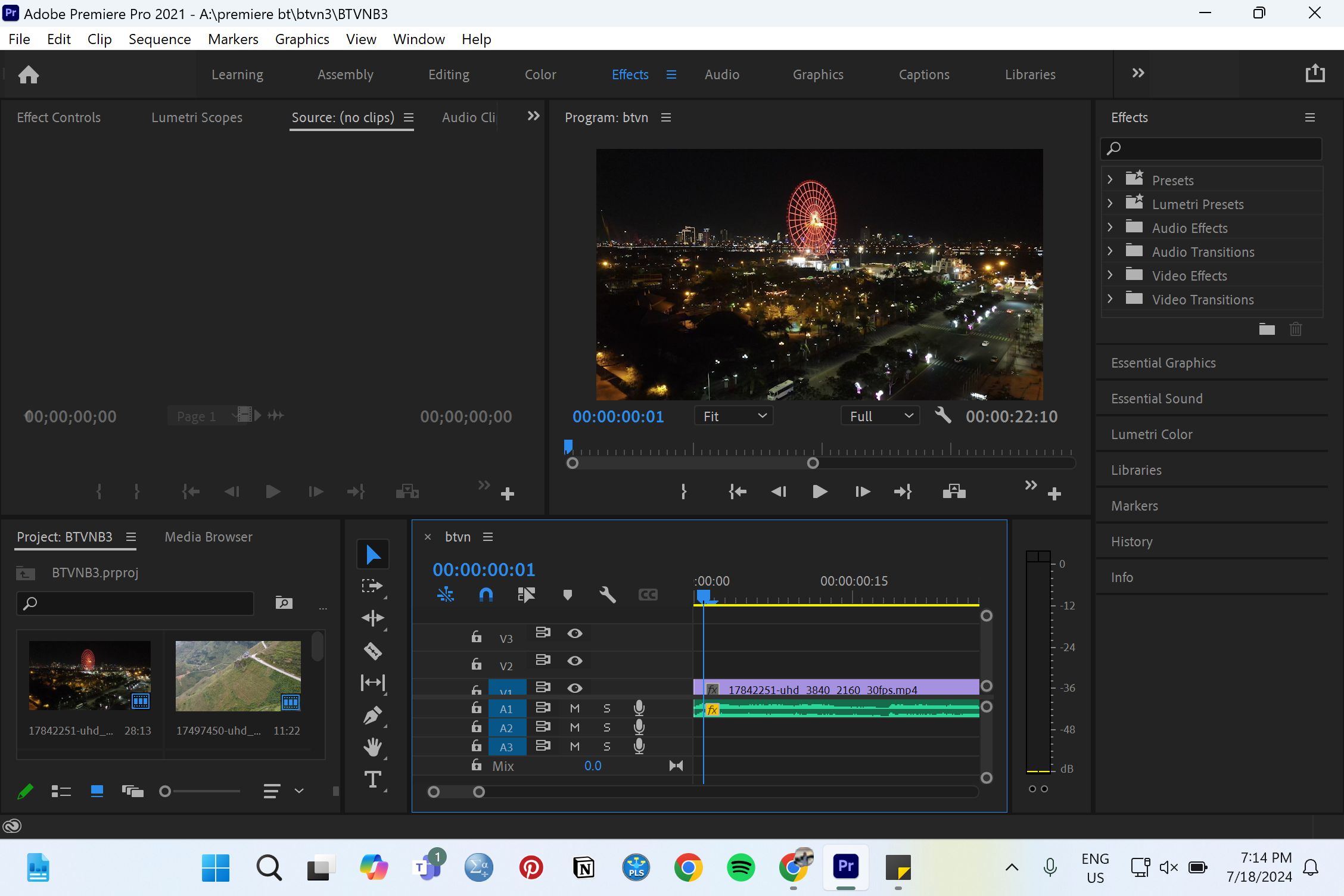This screenshot has width=1344, height=896.
Task: Open timeline display settings wrench
Action: (607, 595)
